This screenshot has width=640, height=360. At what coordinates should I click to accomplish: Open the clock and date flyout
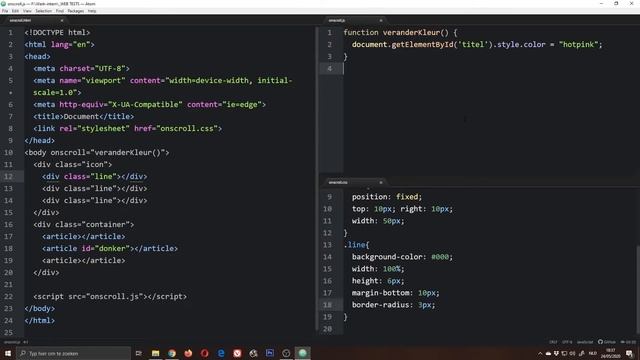[x=610, y=353]
